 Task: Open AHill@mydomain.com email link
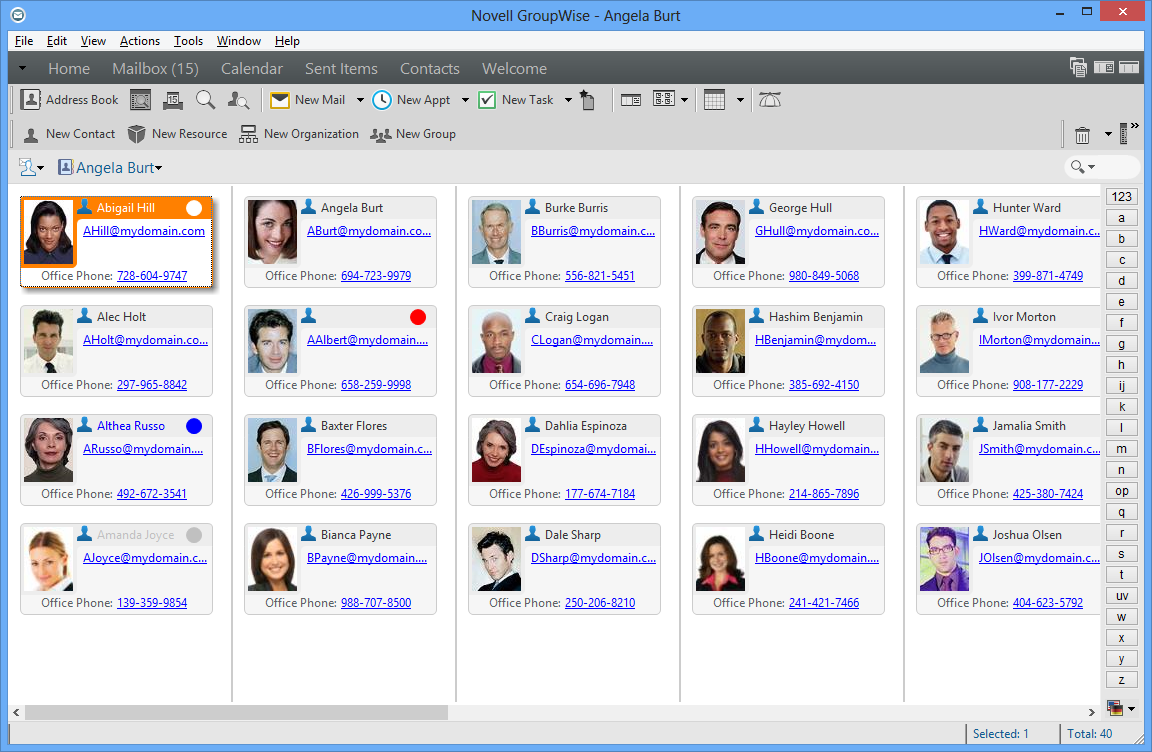coord(144,231)
